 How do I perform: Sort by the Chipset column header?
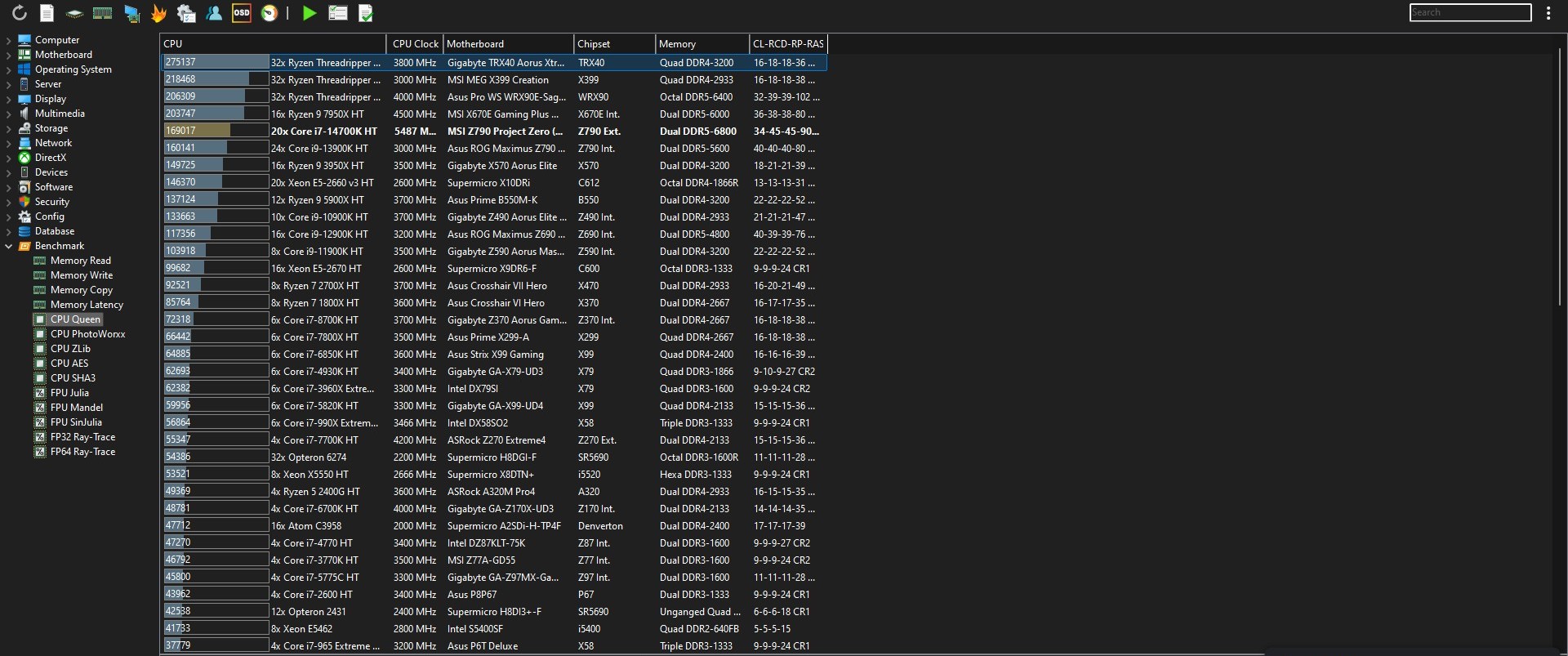pyautogui.click(x=614, y=44)
